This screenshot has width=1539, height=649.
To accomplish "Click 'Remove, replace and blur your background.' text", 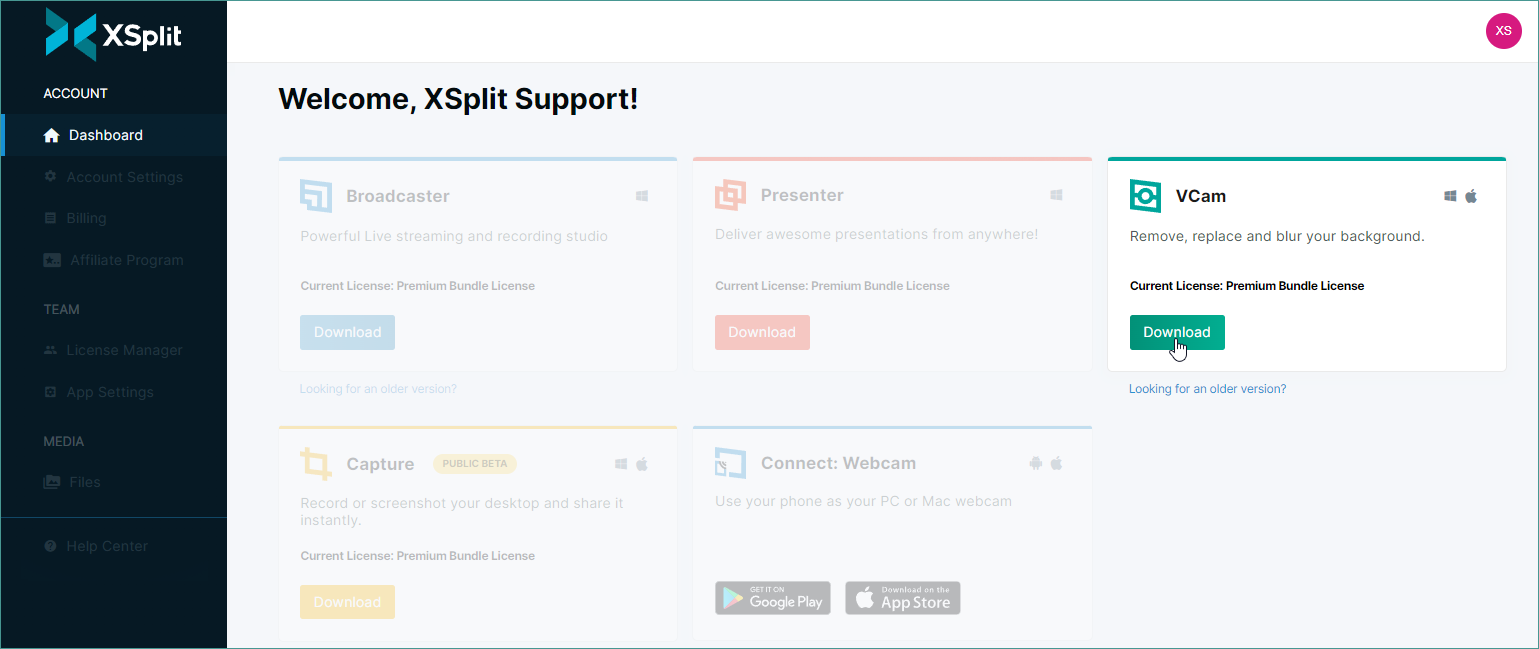I will 1277,237.
